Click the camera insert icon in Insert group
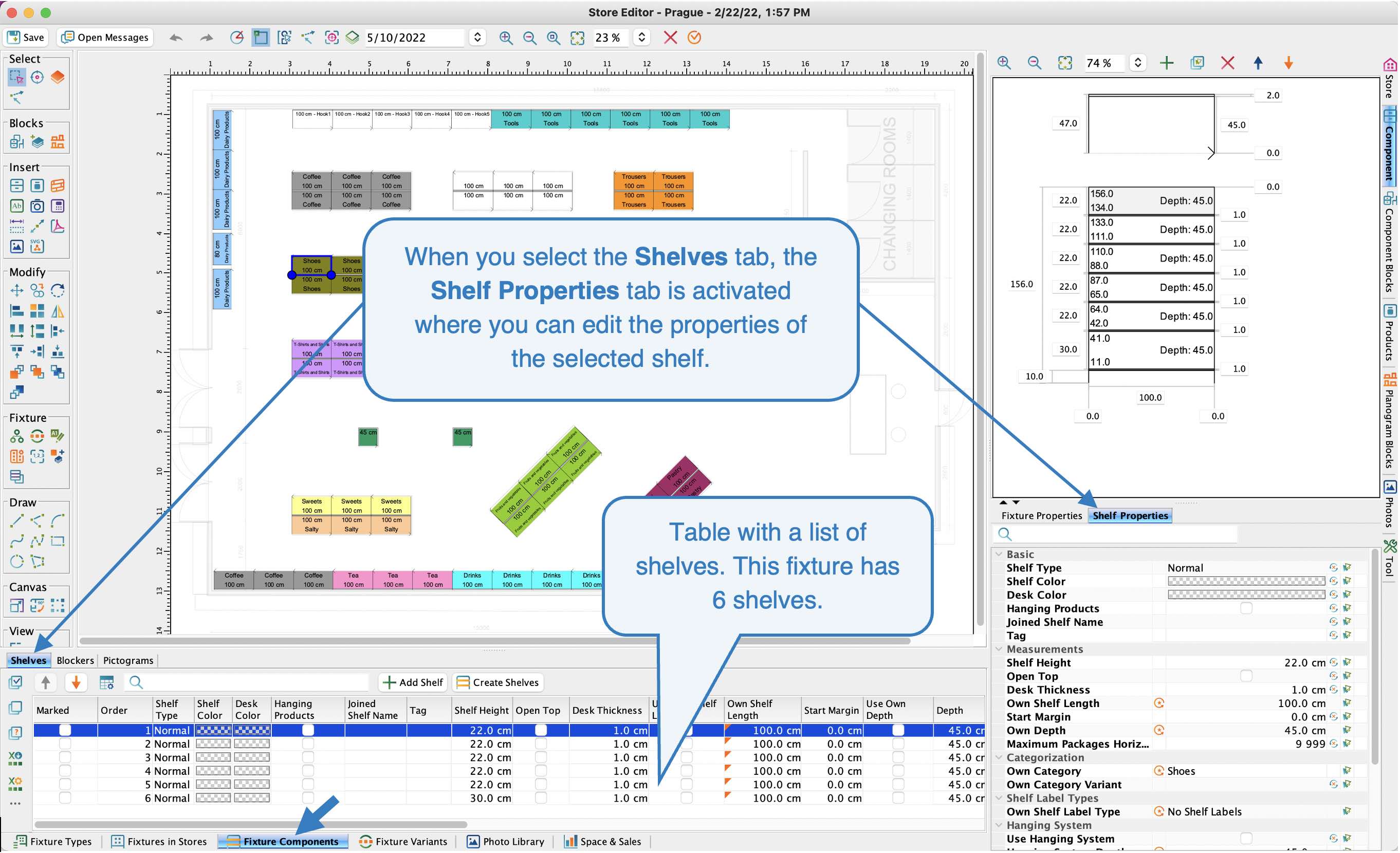The height and width of the screenshot is (853, 1400). pyautogui.click(x=37, y=206)
